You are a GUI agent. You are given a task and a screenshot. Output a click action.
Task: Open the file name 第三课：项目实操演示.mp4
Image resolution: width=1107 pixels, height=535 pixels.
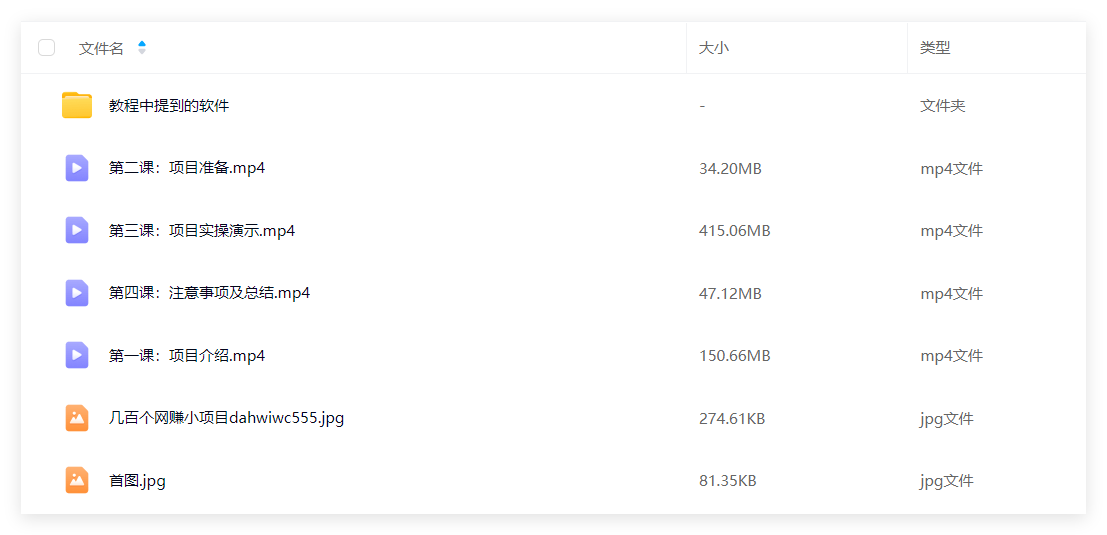click(x=202, y=231)
